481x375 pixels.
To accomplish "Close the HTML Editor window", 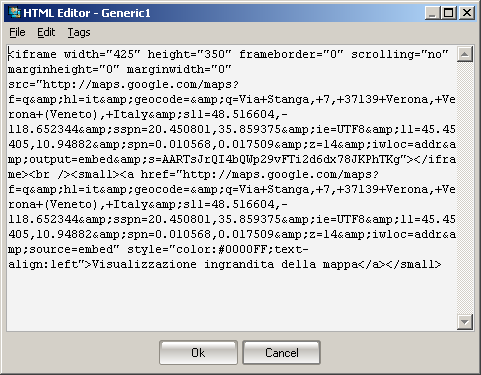I will pyautogui.click(x=467, y=13).
